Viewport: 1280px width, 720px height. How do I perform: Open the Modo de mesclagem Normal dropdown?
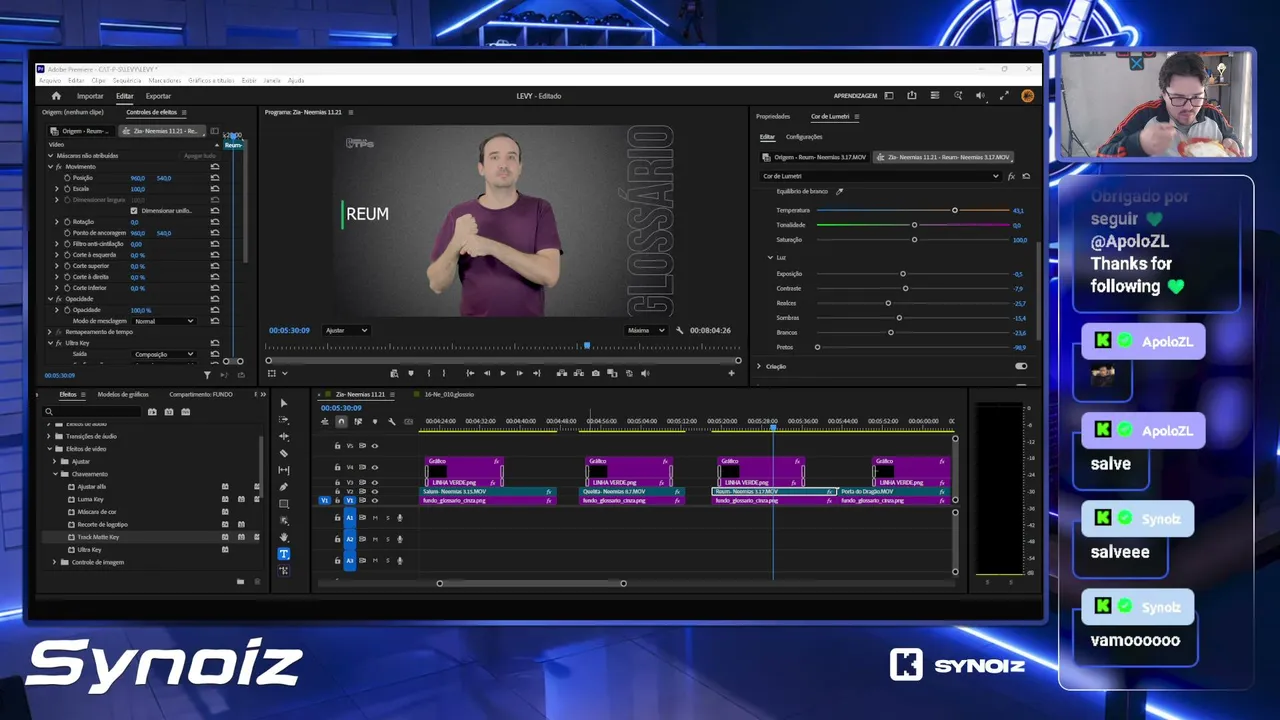coord(164,321)
